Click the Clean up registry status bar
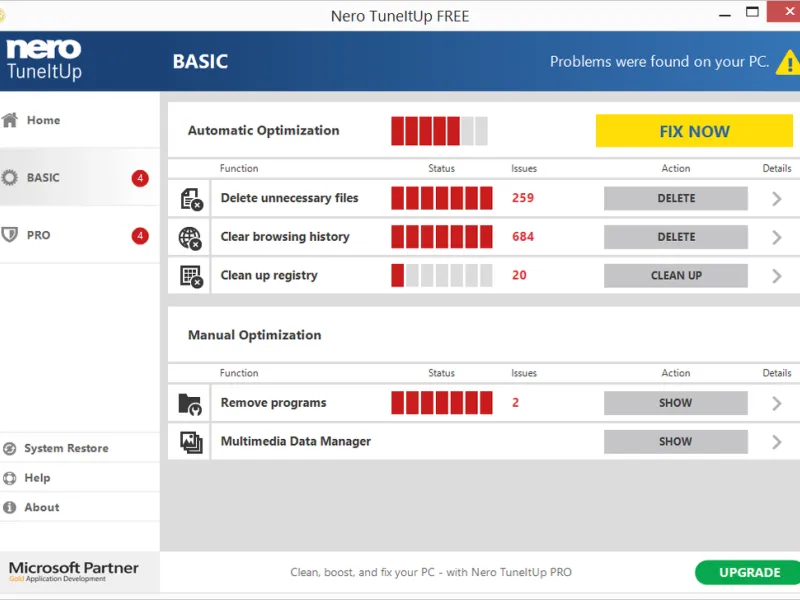800x600 pixels. (442, 276)
